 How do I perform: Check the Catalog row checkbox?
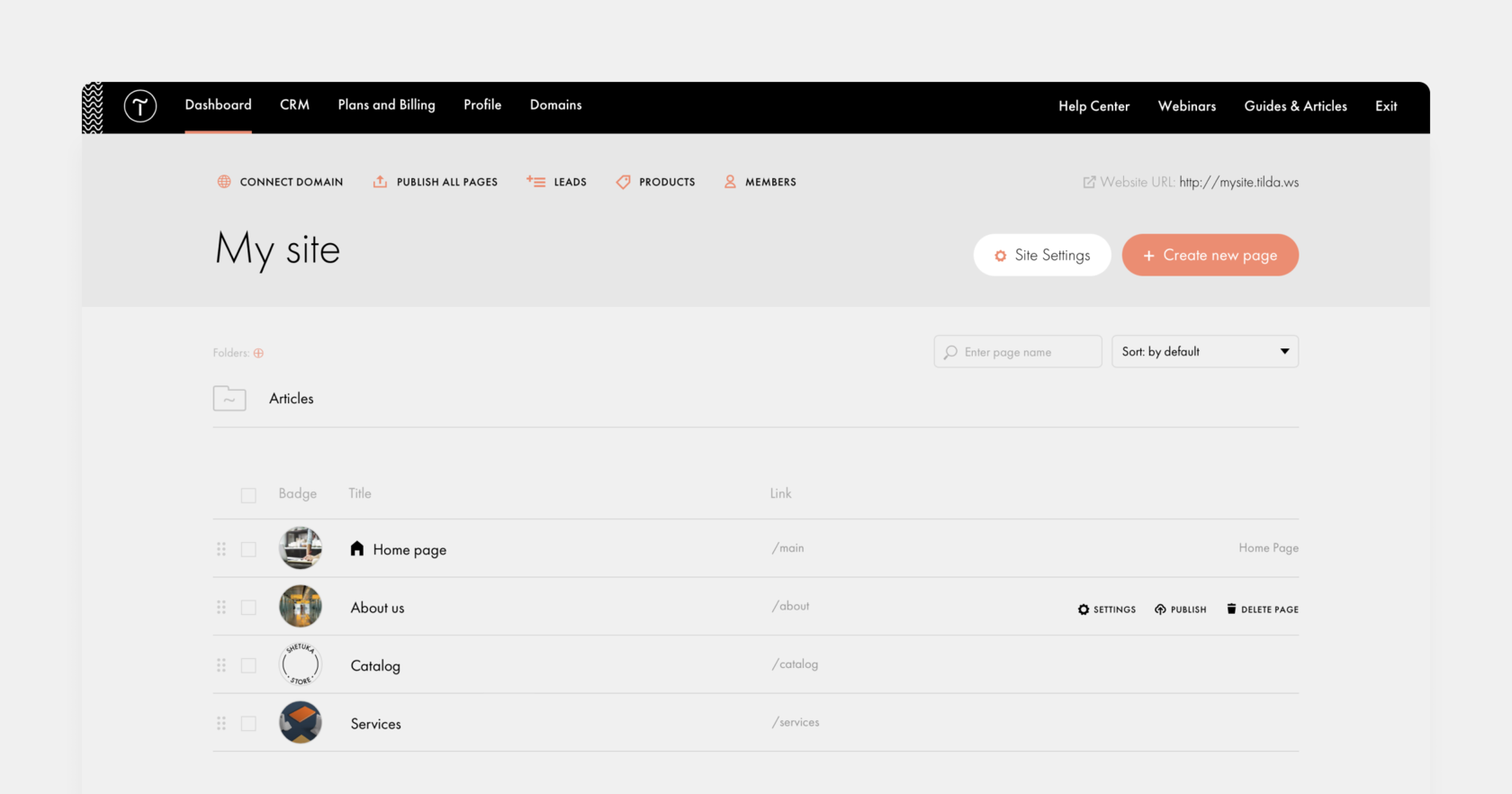click(248, 665)
